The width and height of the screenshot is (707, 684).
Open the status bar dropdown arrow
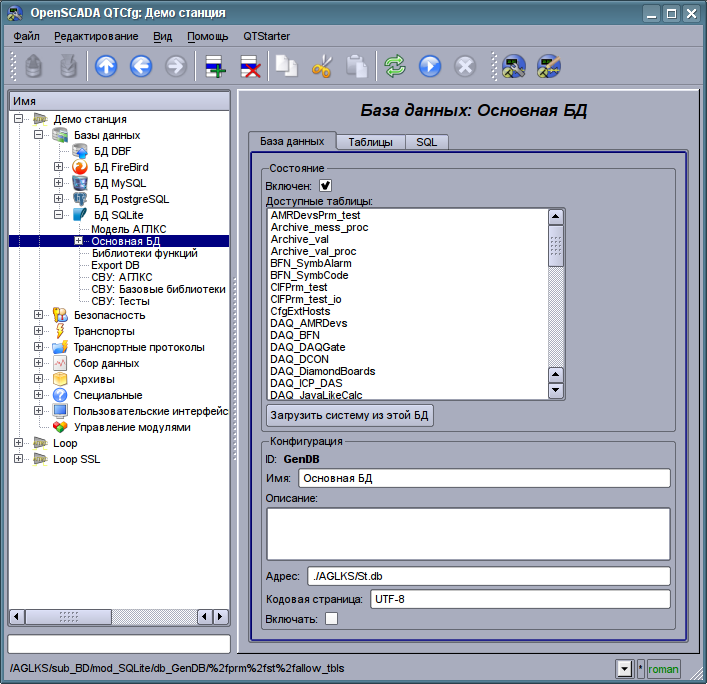(x=624, y=669)
